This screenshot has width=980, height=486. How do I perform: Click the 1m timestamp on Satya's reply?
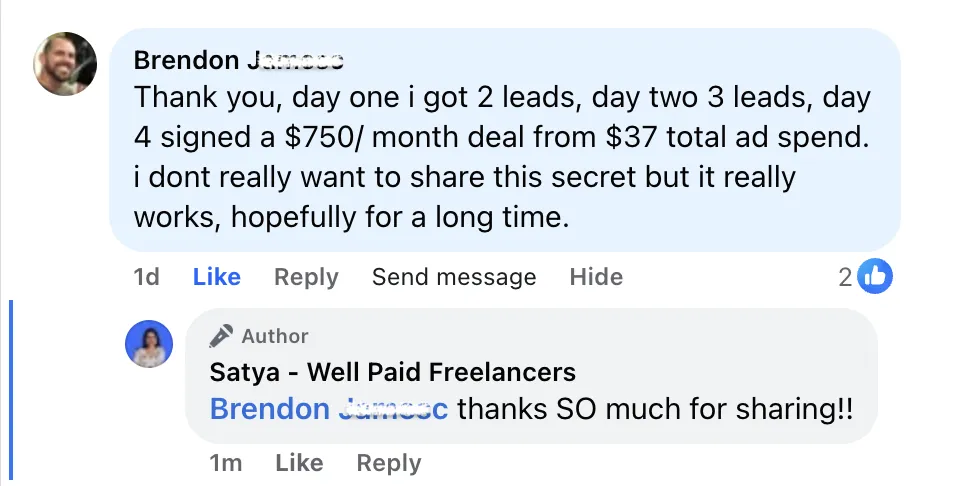click(225, 463)
